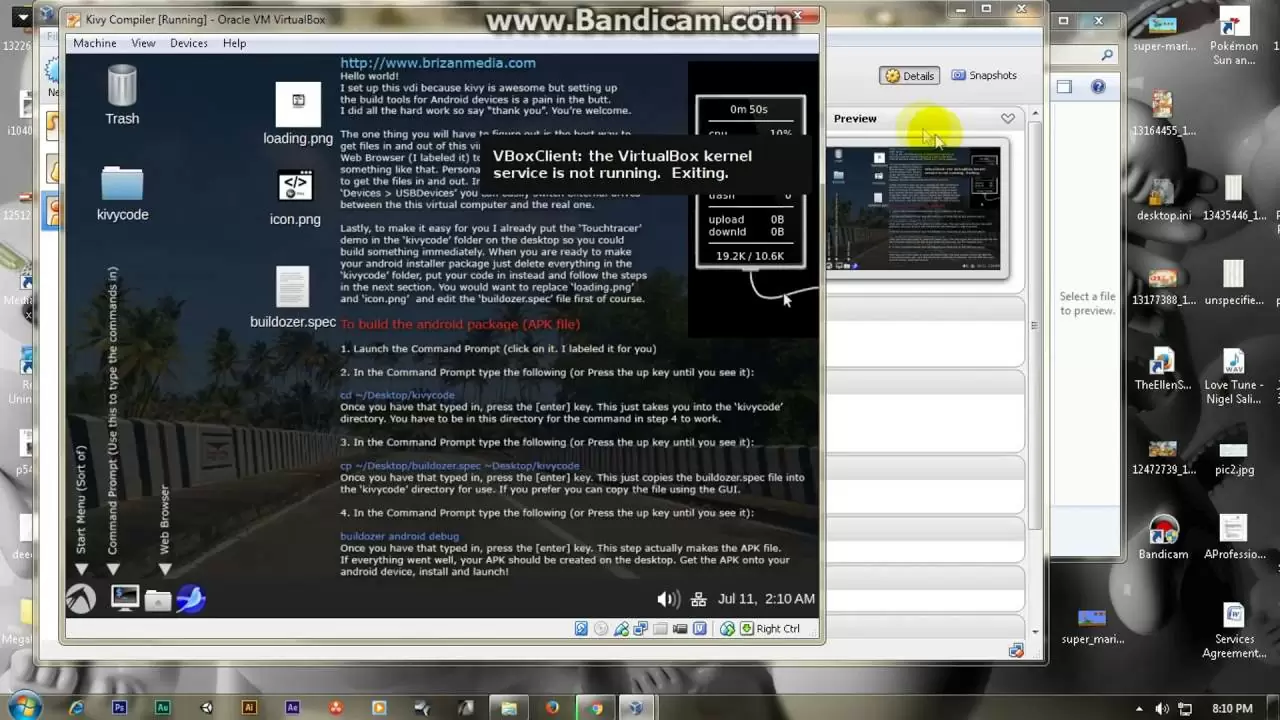Follow the http://www.brizanmedia.com link

438,63
